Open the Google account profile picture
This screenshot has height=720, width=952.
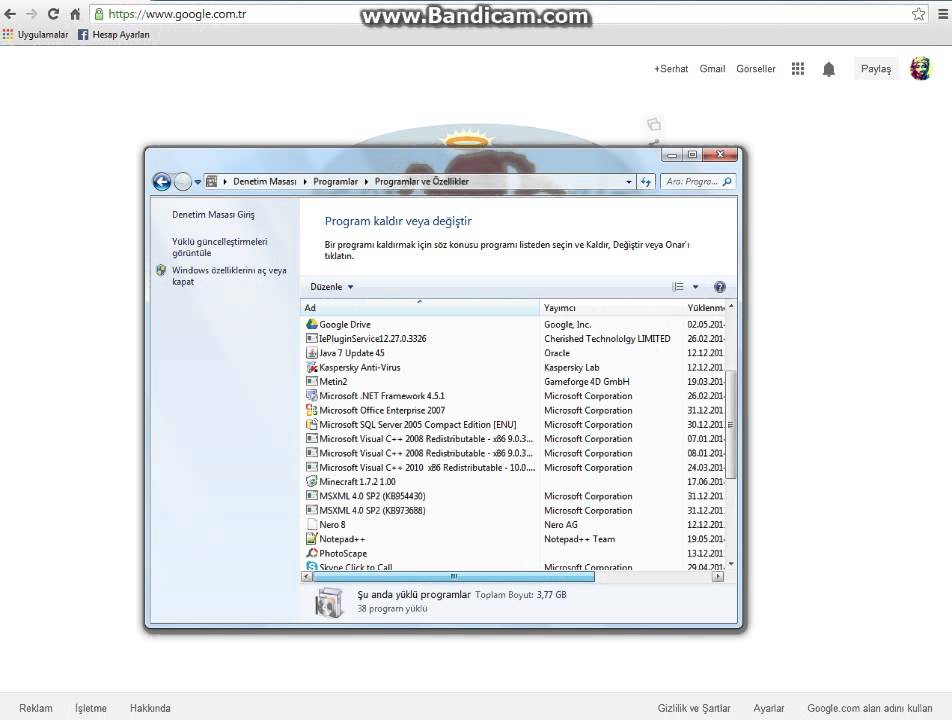point(920,69)
